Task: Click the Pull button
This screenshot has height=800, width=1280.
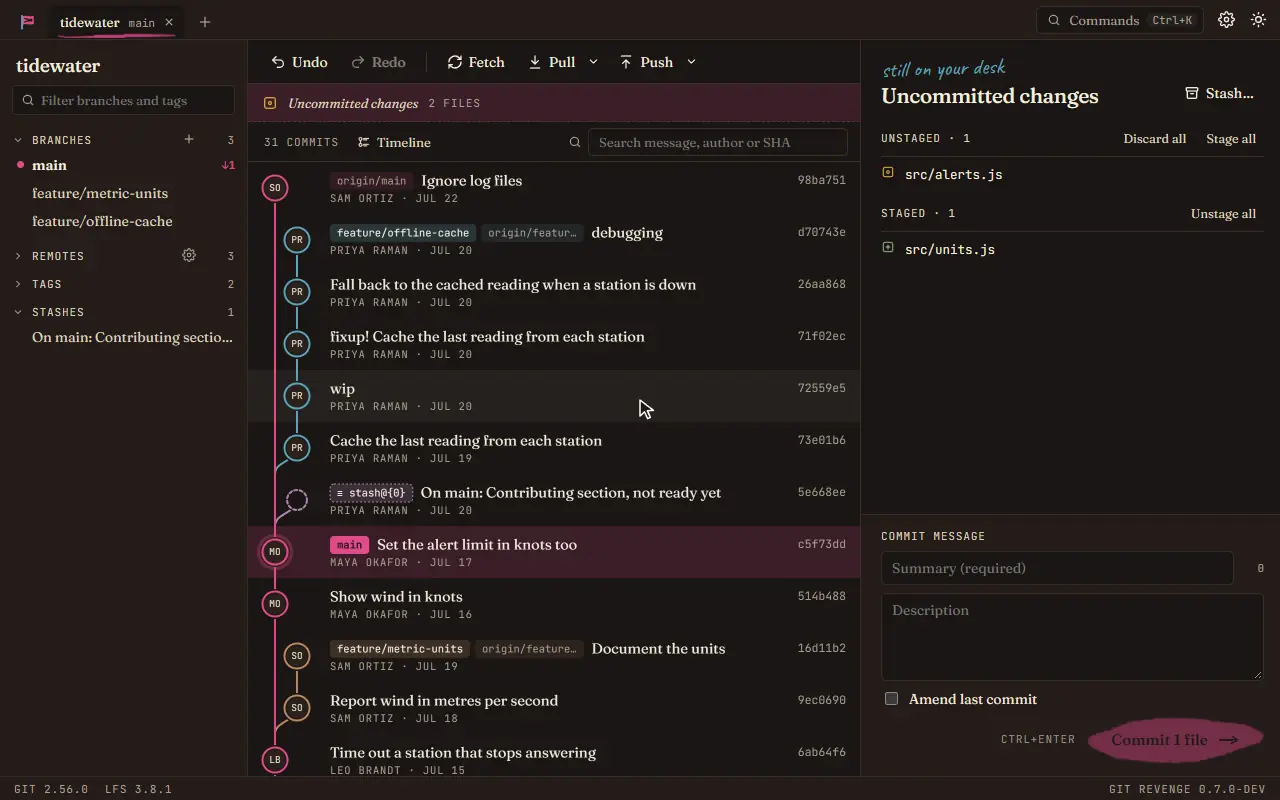Action: [552, 62]
